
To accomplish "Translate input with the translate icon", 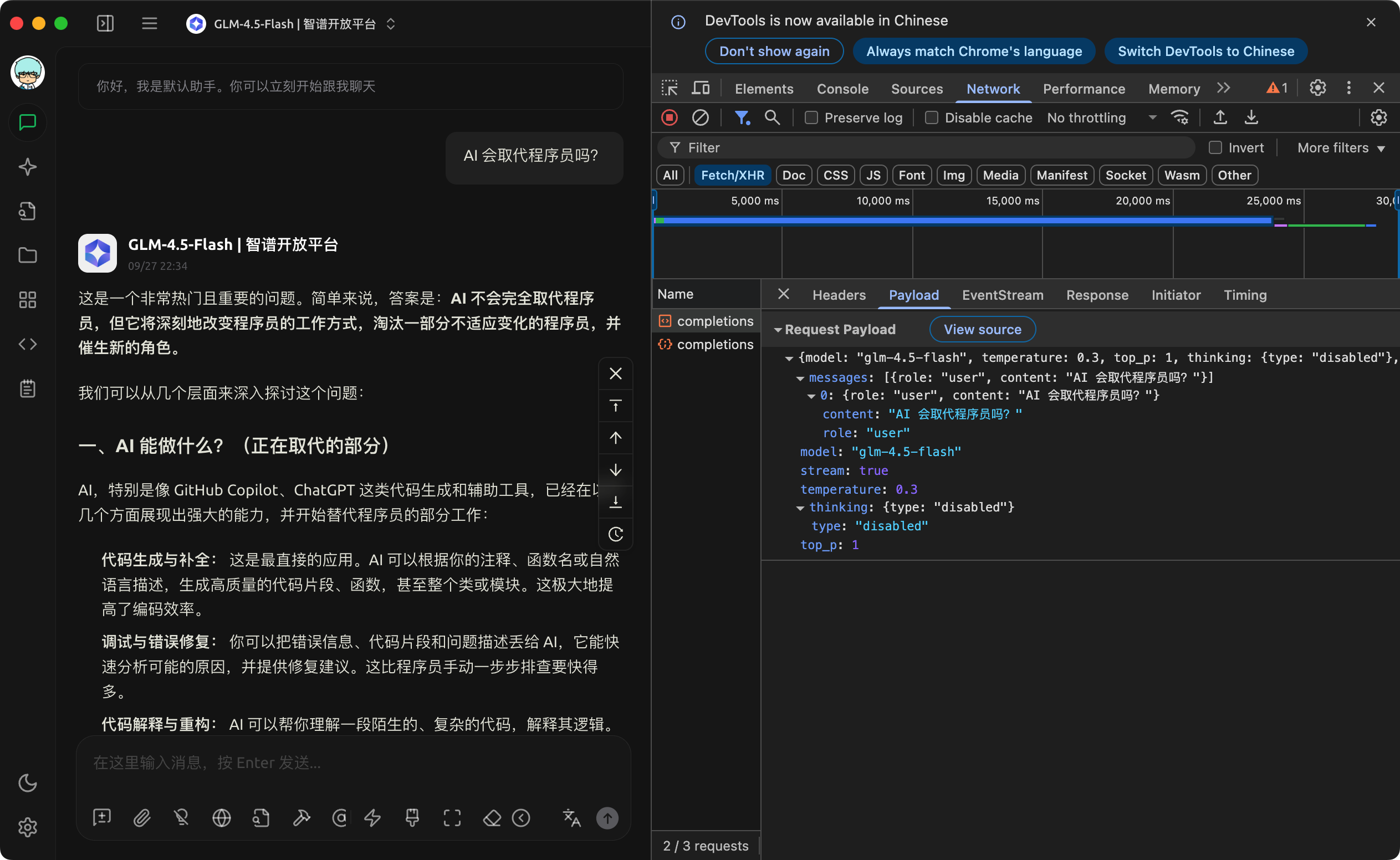I will tap(571, 817).
